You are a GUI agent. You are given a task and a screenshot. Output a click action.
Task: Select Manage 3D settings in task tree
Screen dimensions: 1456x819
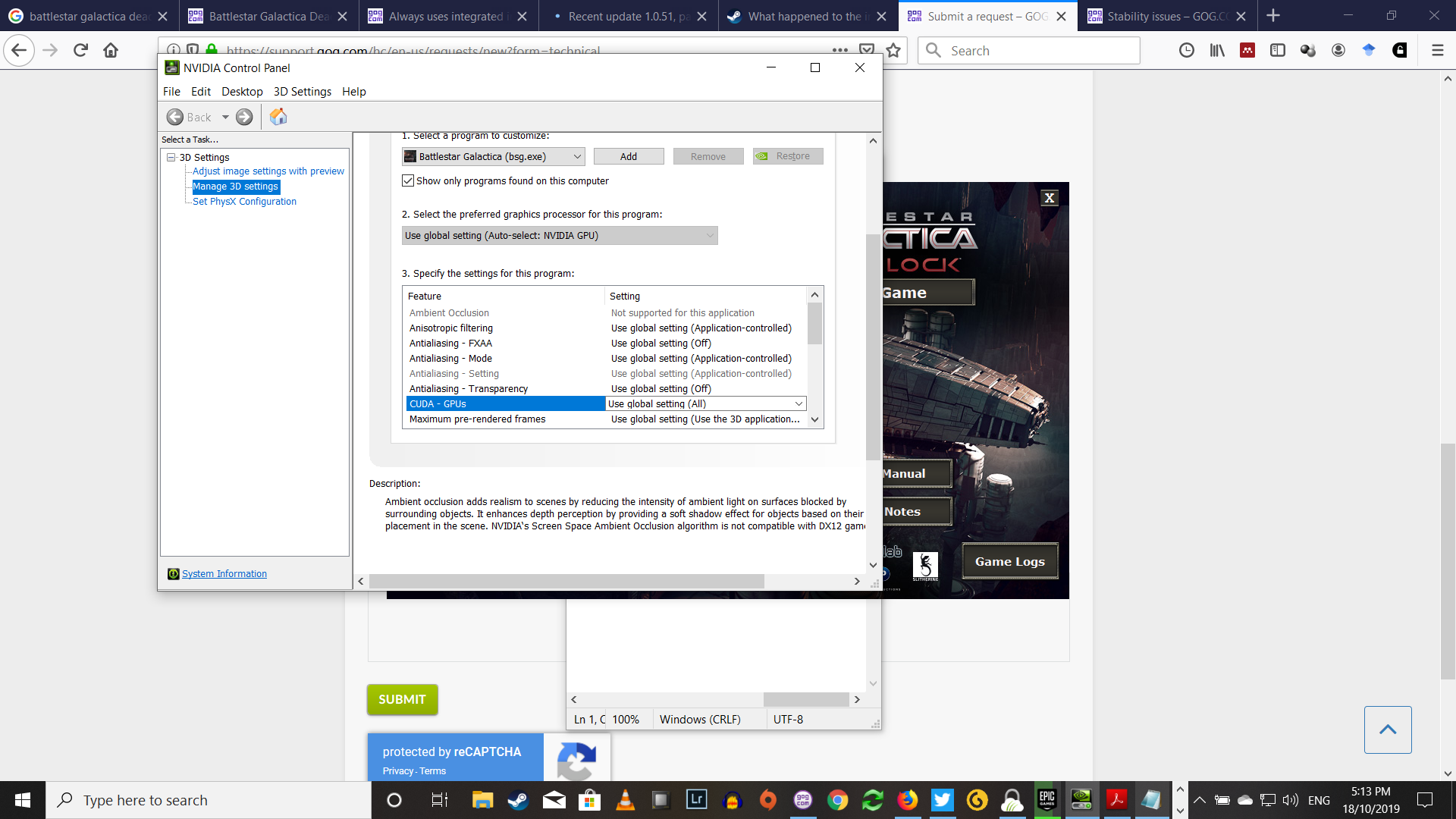pos(236,187)
